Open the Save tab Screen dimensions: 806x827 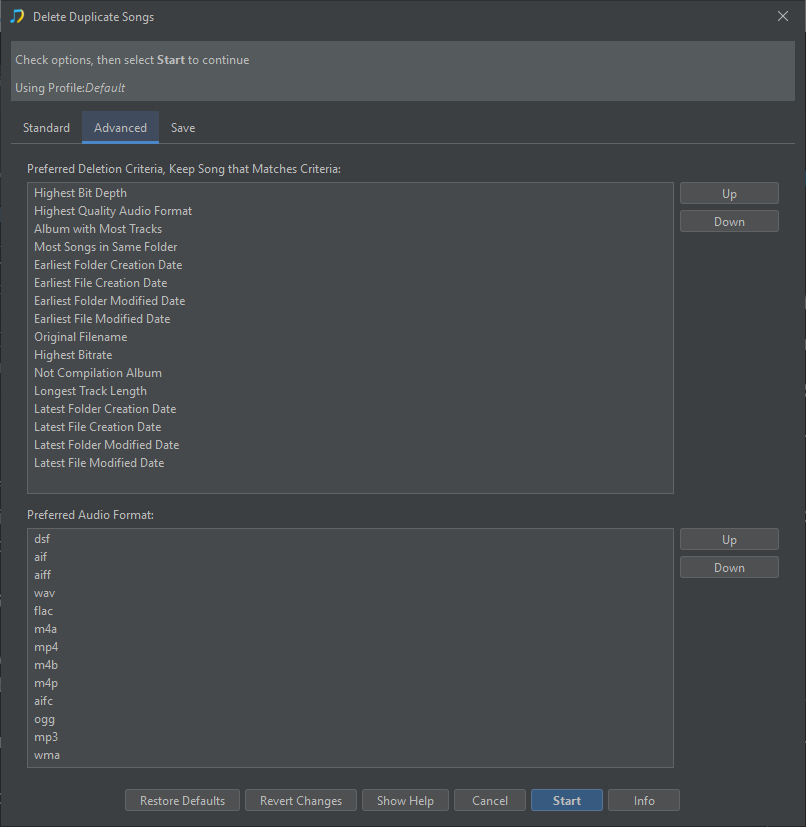tap(183, 128)
